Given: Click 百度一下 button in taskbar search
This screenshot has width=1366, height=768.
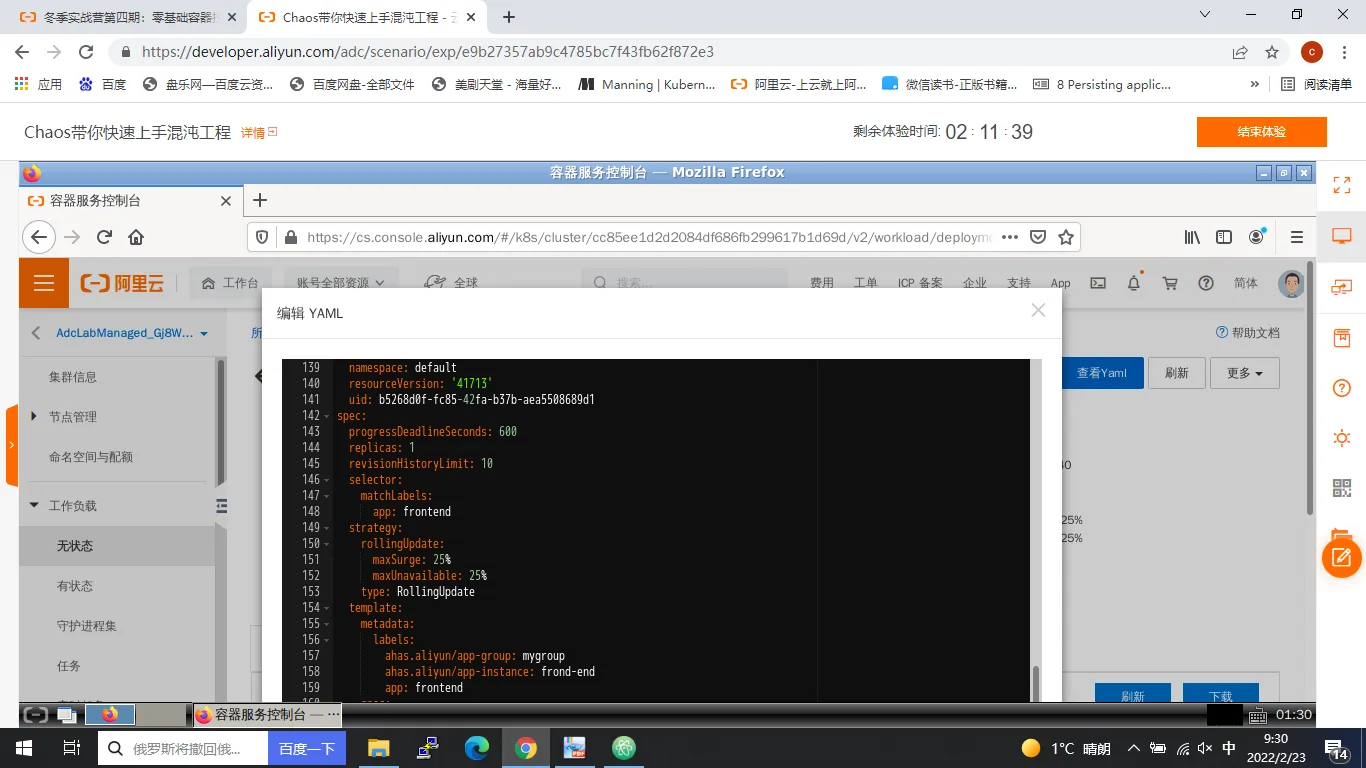Looking at the screenshot, I should (306, 748).
